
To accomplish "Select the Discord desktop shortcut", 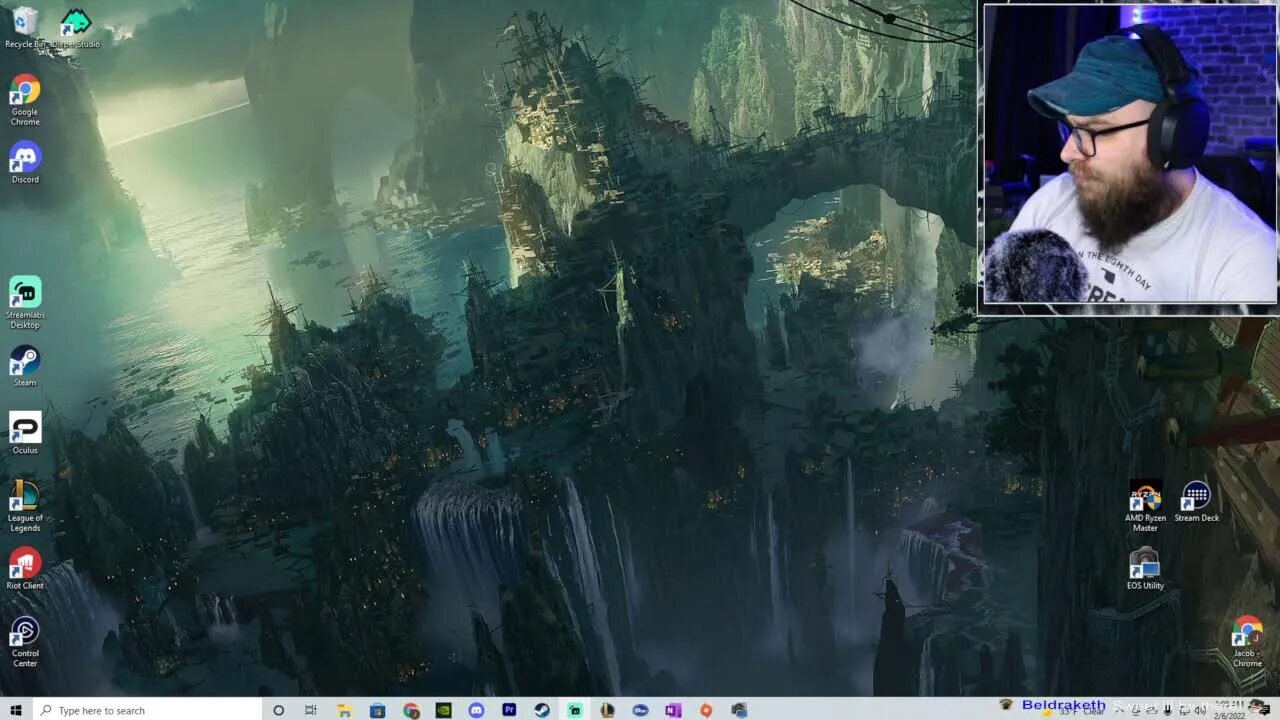I will (x=25, y=163).
